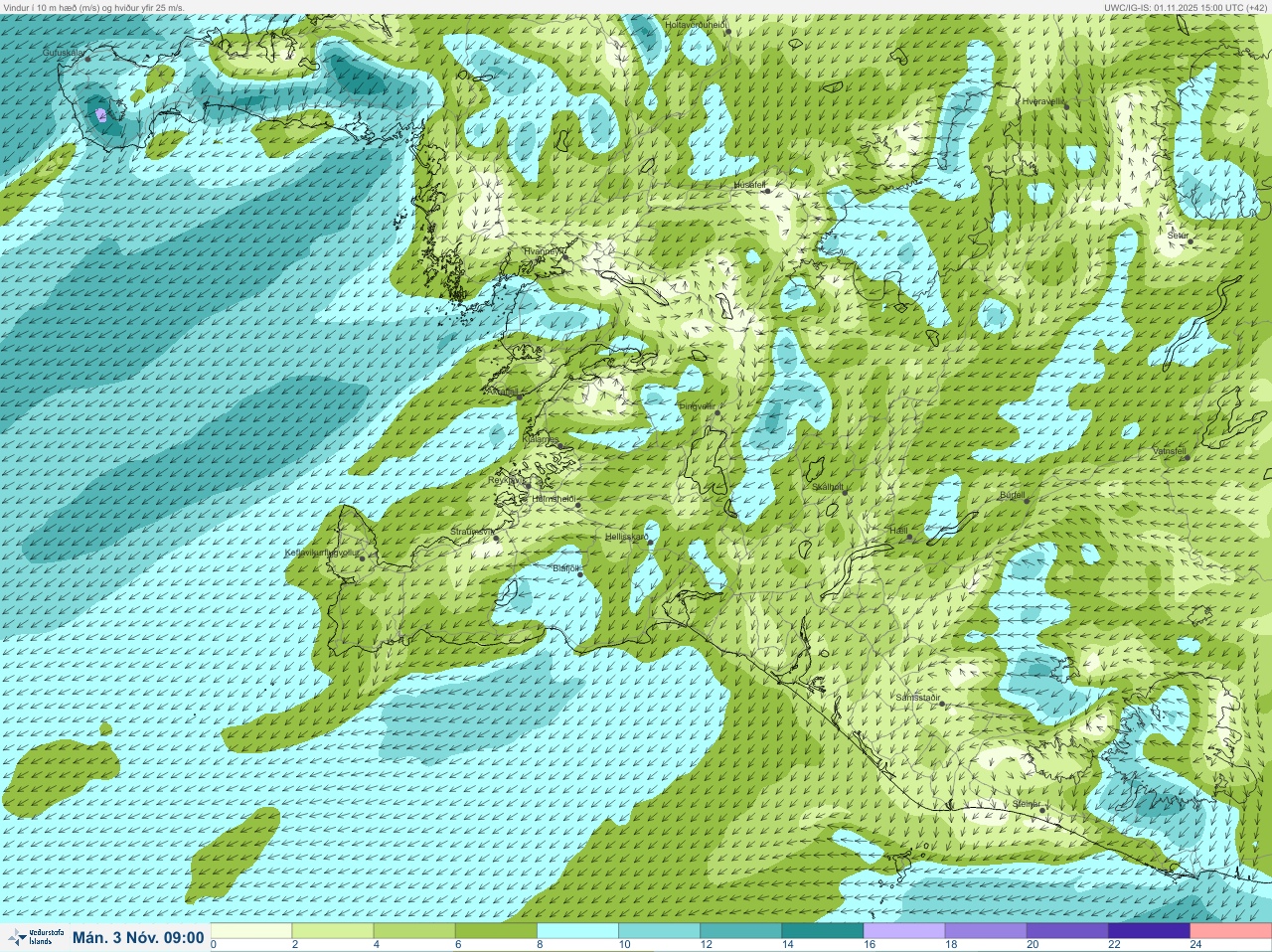
Task: Click the Setur station label
Action: [x=1178, y=236]
